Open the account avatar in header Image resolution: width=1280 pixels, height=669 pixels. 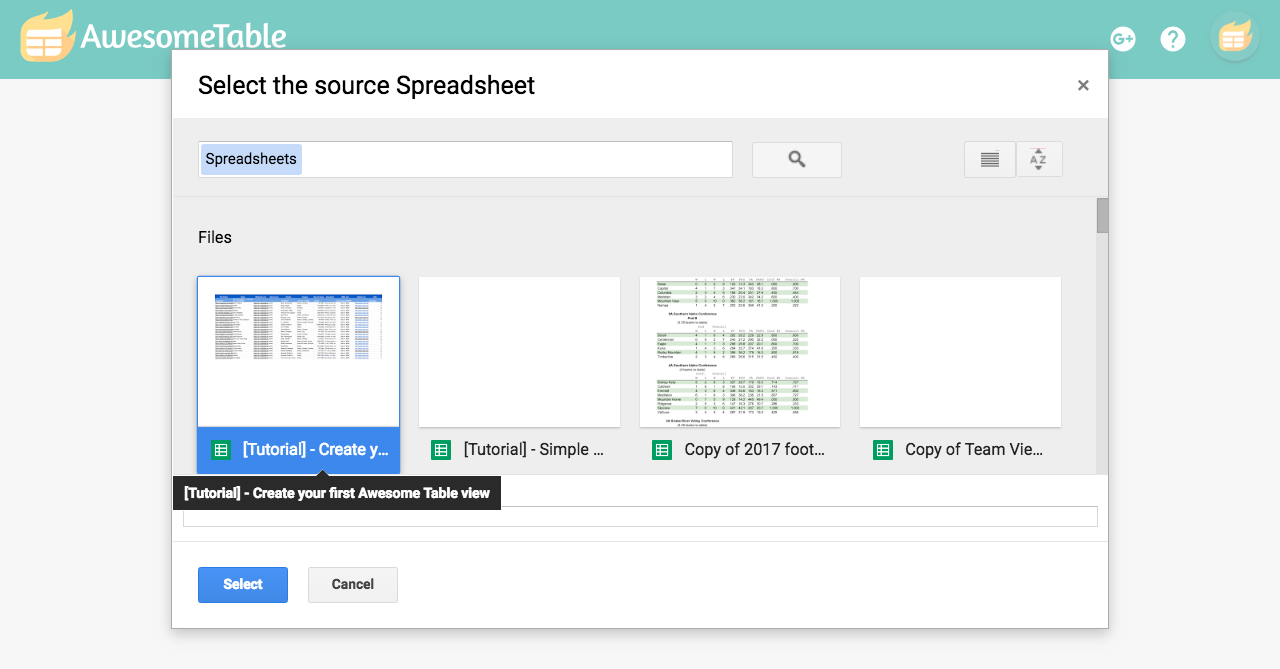pos(1235,38)
